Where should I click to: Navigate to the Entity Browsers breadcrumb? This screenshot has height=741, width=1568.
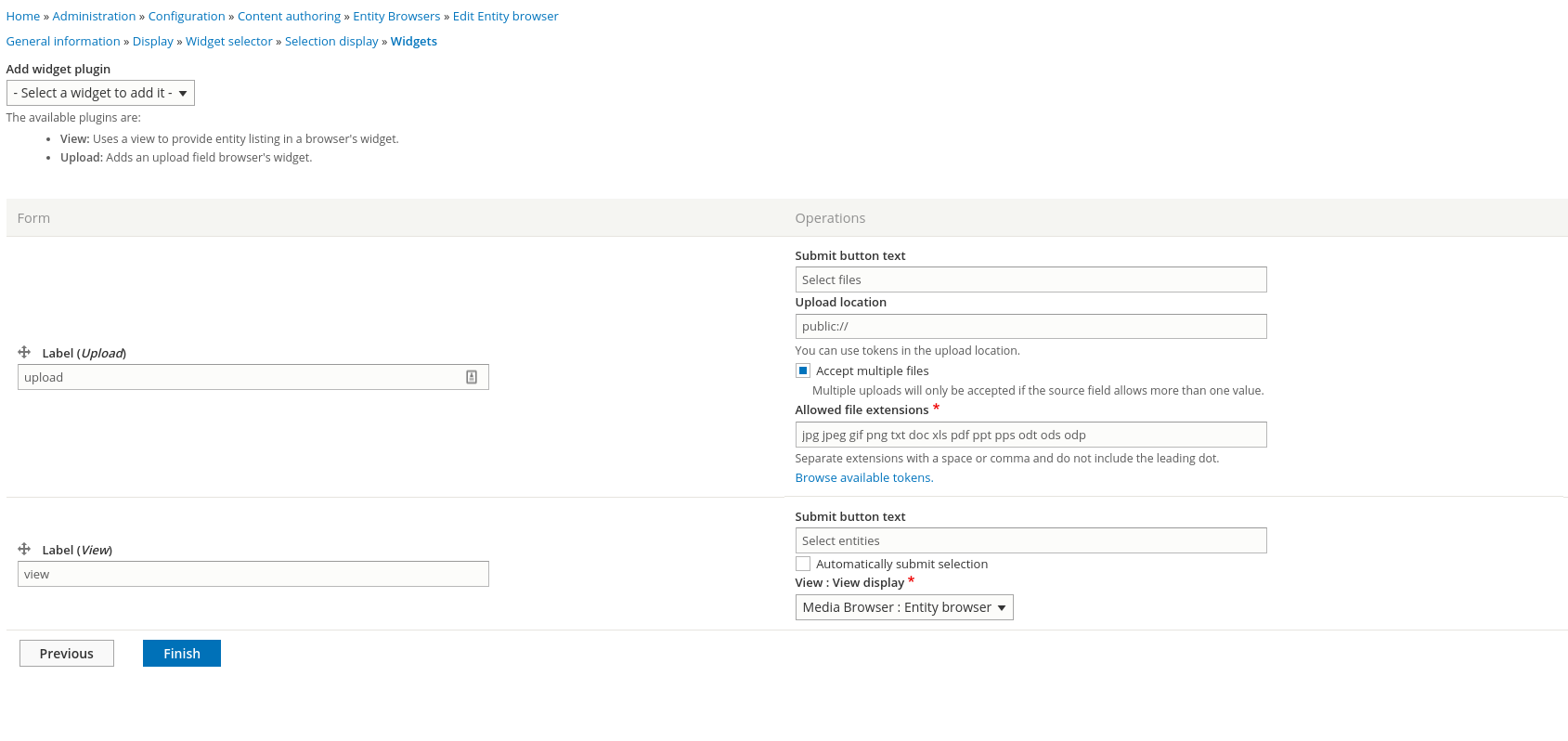[396, 16]
